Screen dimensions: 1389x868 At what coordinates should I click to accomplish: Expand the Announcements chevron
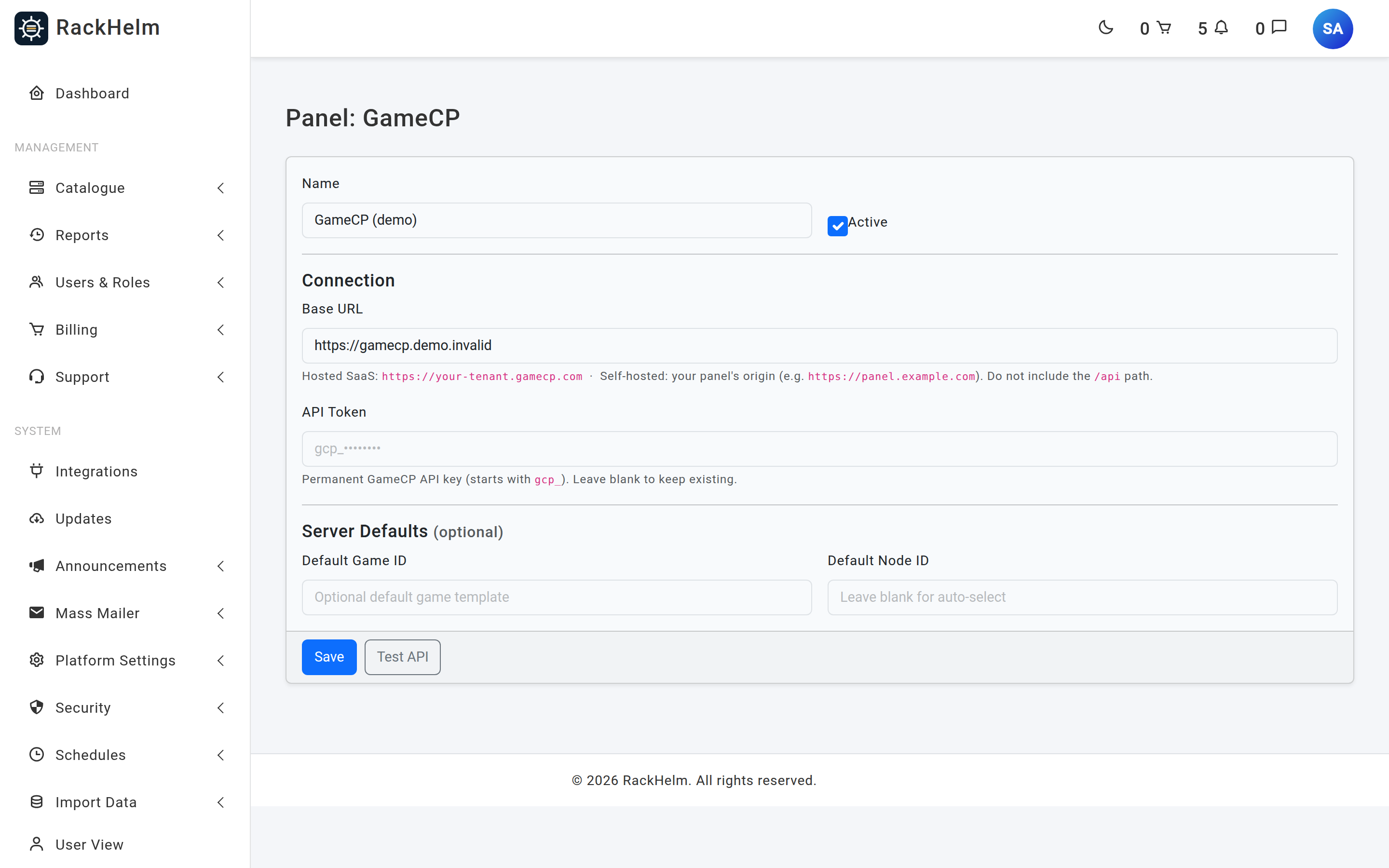click(220, 566)
